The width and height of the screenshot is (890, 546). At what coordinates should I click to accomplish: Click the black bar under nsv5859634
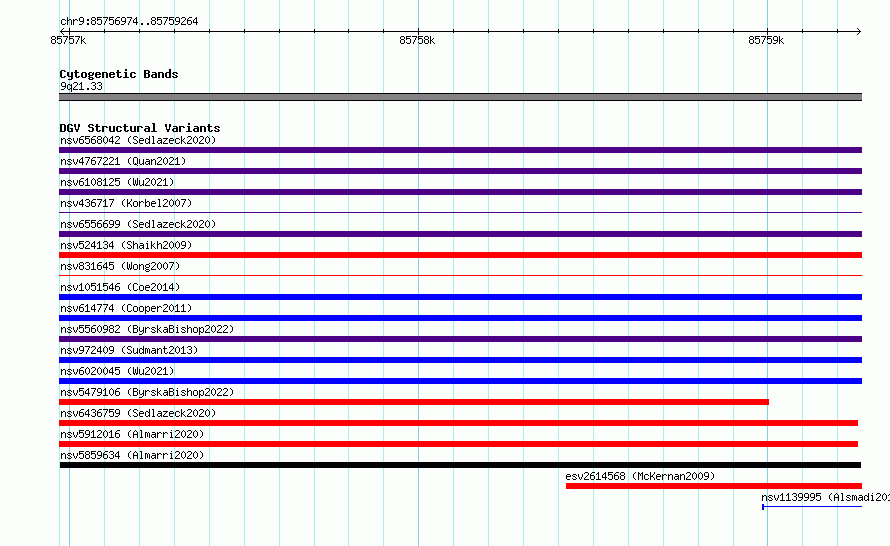460,465
